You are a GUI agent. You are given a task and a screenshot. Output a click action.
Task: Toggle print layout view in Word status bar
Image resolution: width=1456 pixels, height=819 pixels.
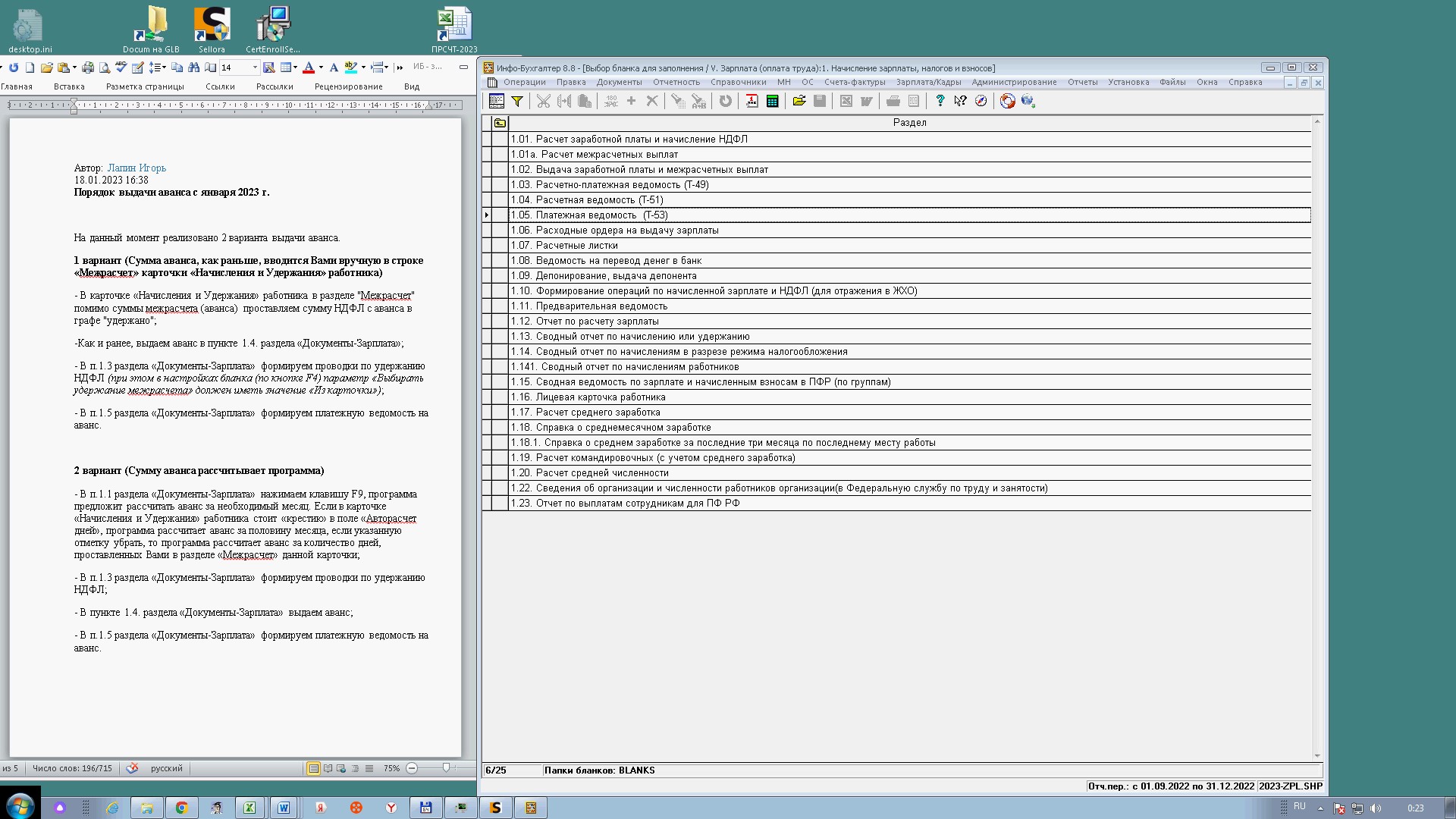point(313,768)
